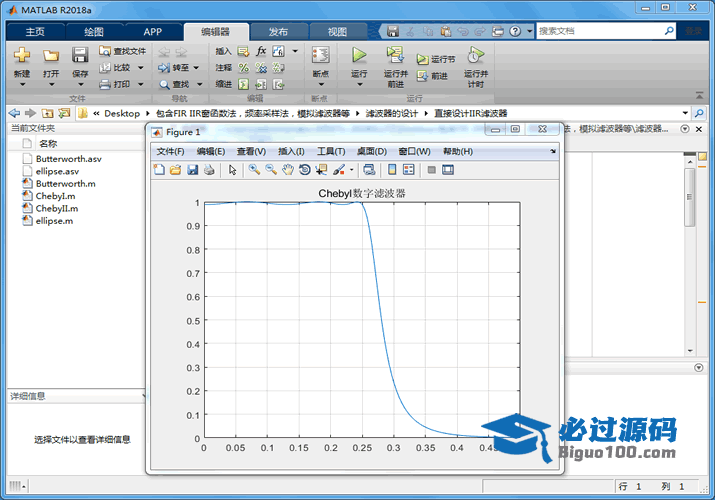Click the Figure save icon

pos(192,170)
